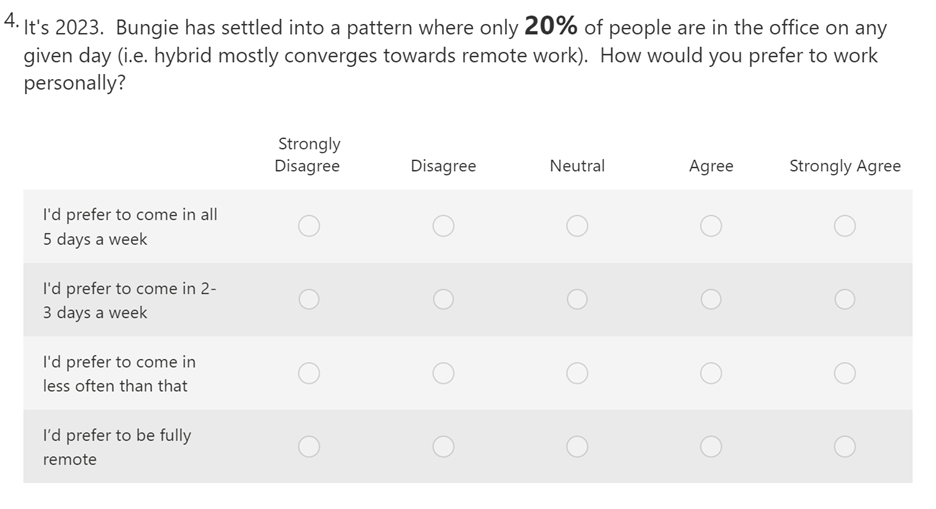Choose Disagree for less often than that
Screen dimensions: 936x509
tap(443, 373)
